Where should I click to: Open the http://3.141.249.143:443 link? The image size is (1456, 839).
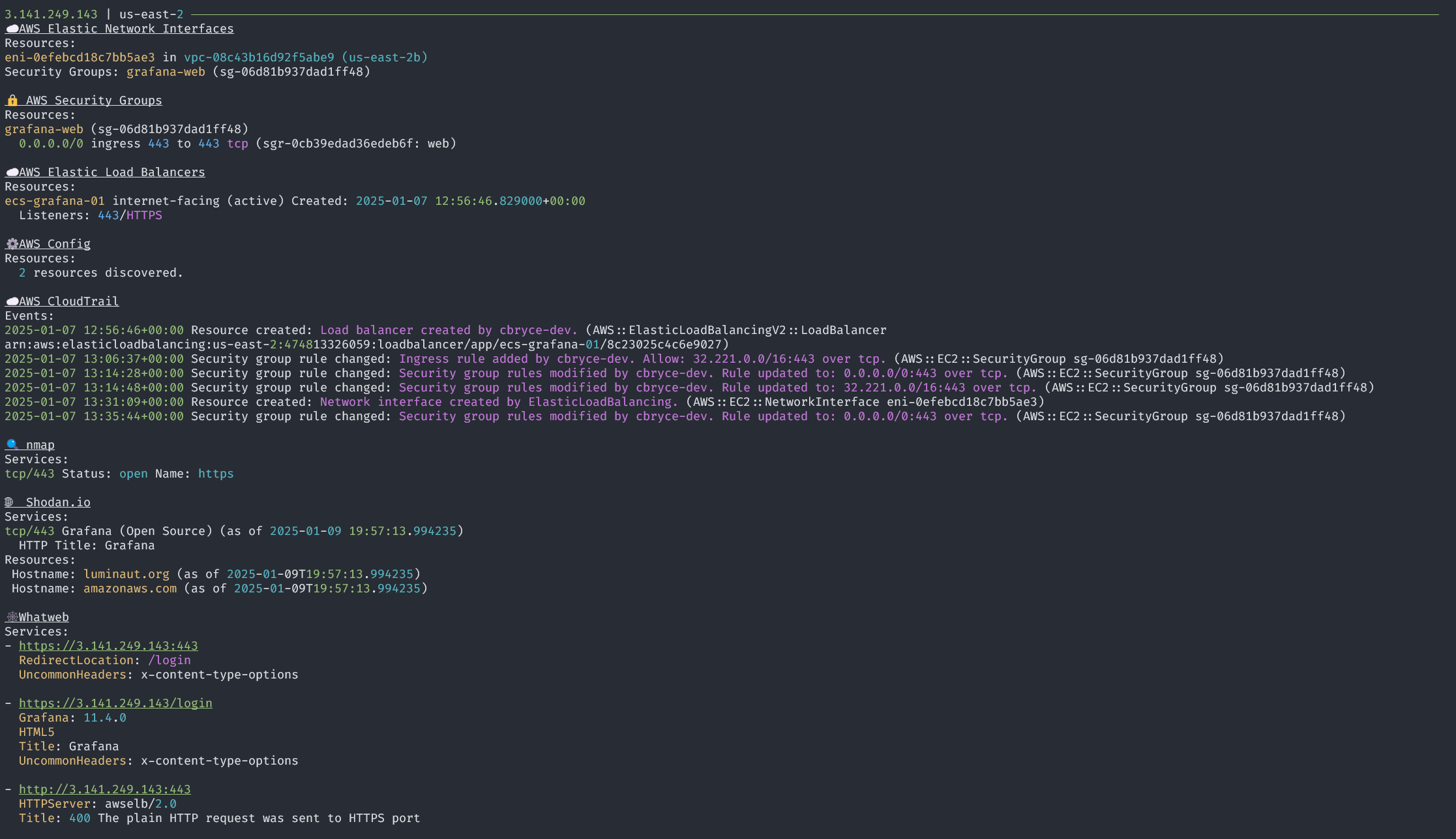(104, 789)
